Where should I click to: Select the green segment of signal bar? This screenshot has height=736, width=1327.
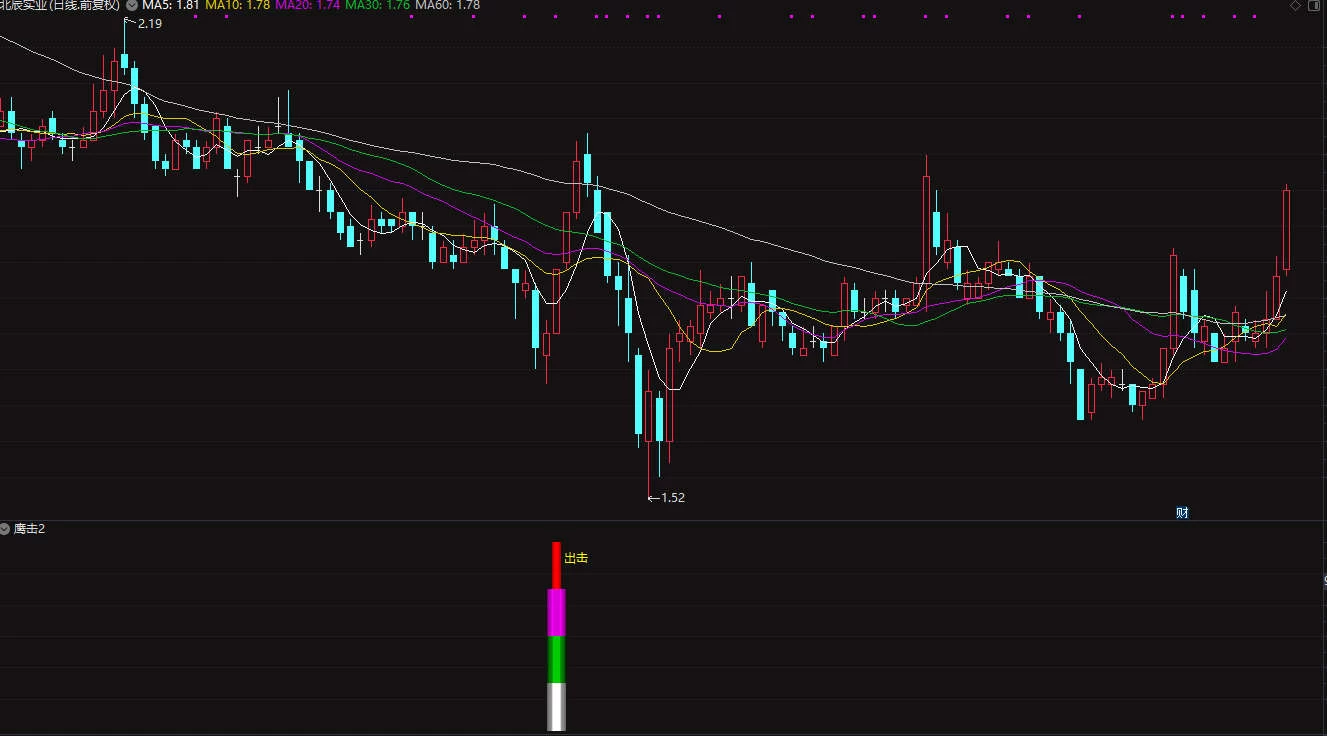[x=556, y=660]
